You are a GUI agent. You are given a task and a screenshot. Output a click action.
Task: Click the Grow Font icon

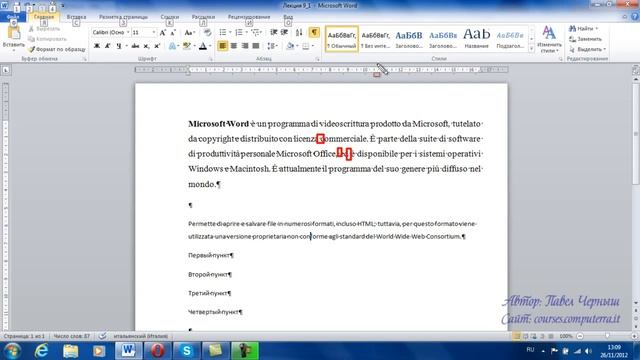tap(163, 33)
